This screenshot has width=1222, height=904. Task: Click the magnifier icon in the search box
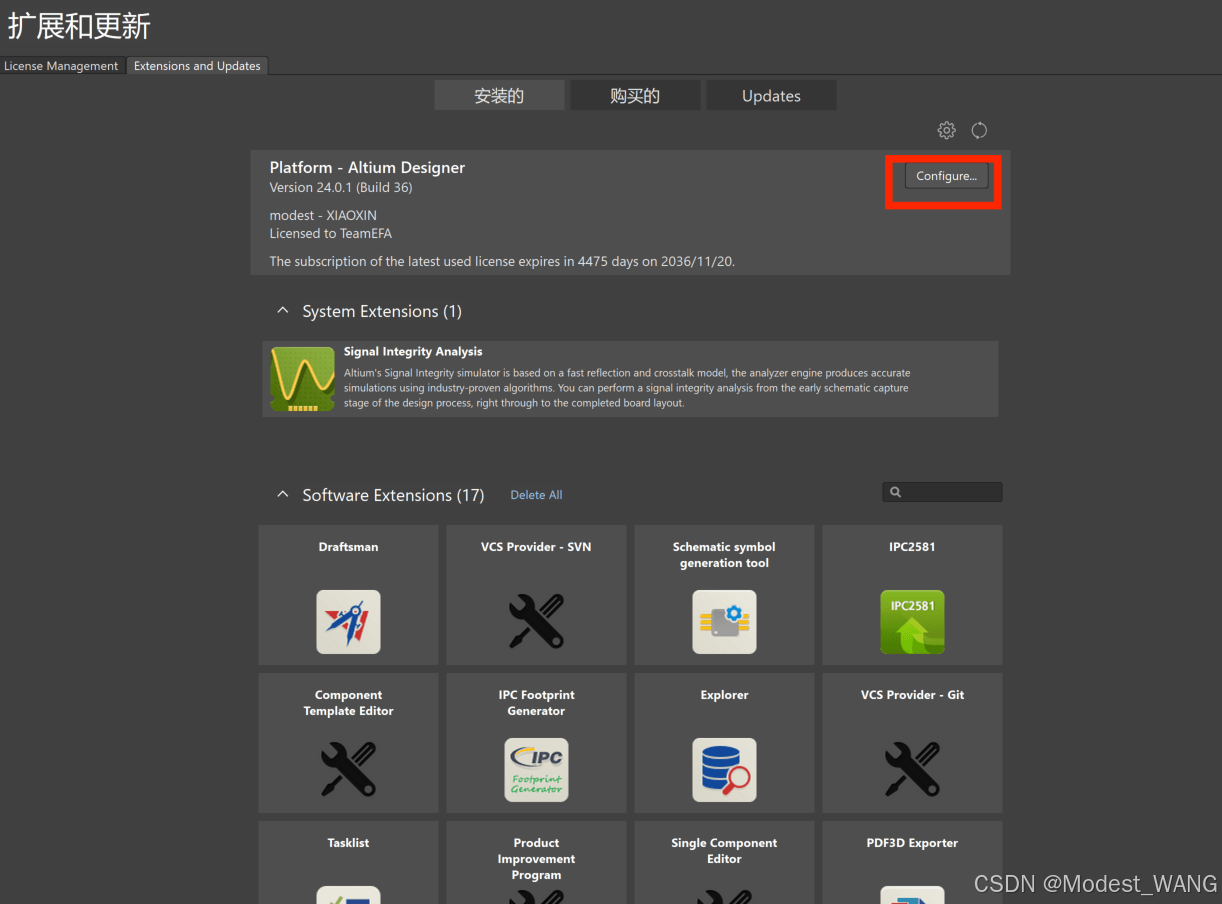tap(895, 492)
